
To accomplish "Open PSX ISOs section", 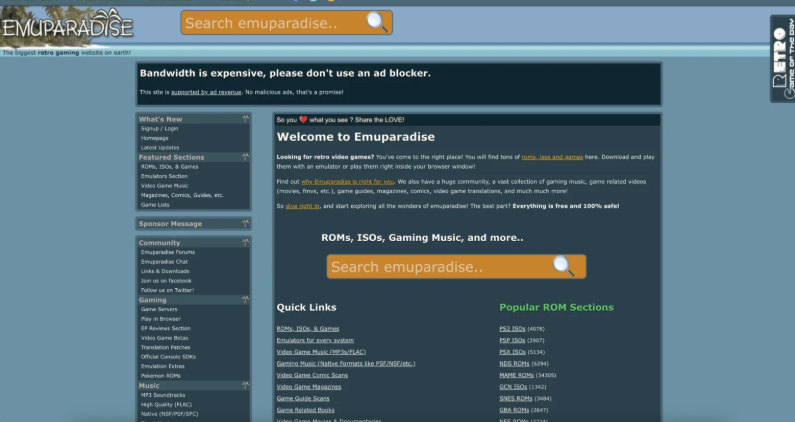I will click(x=512, y=352).
